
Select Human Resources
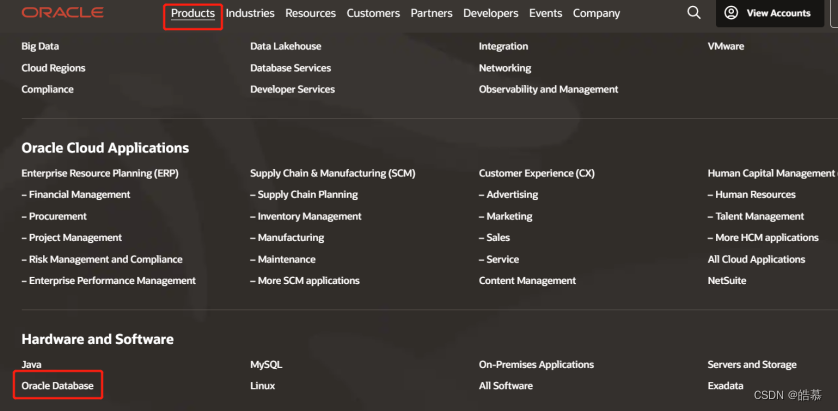click(x=751, y=195)
